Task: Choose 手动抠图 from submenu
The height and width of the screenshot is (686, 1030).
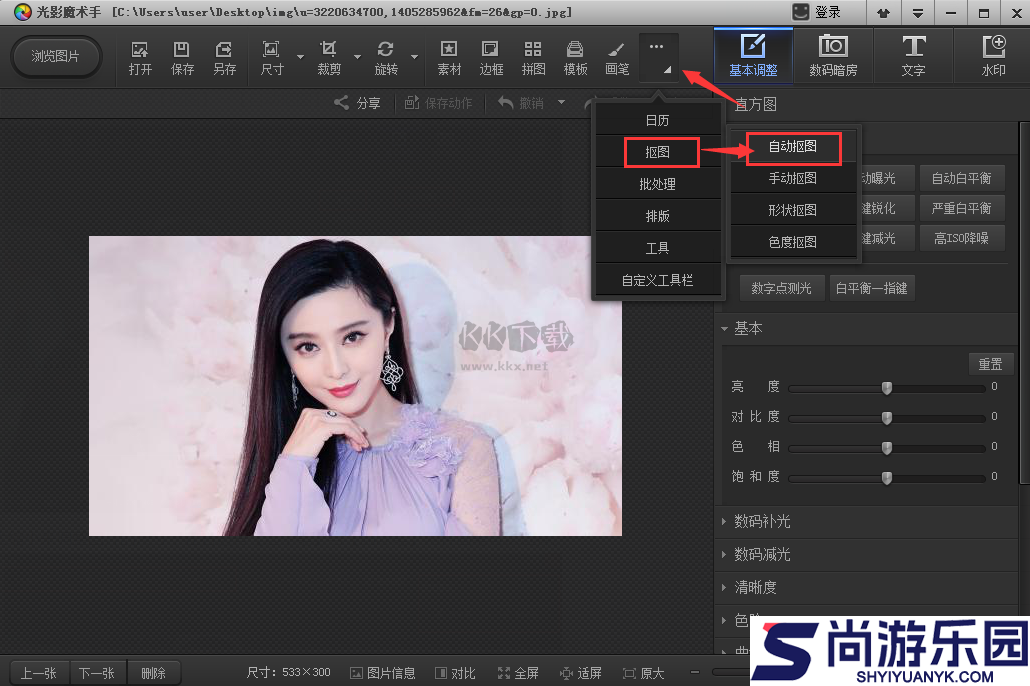Action: coord(793,178)
